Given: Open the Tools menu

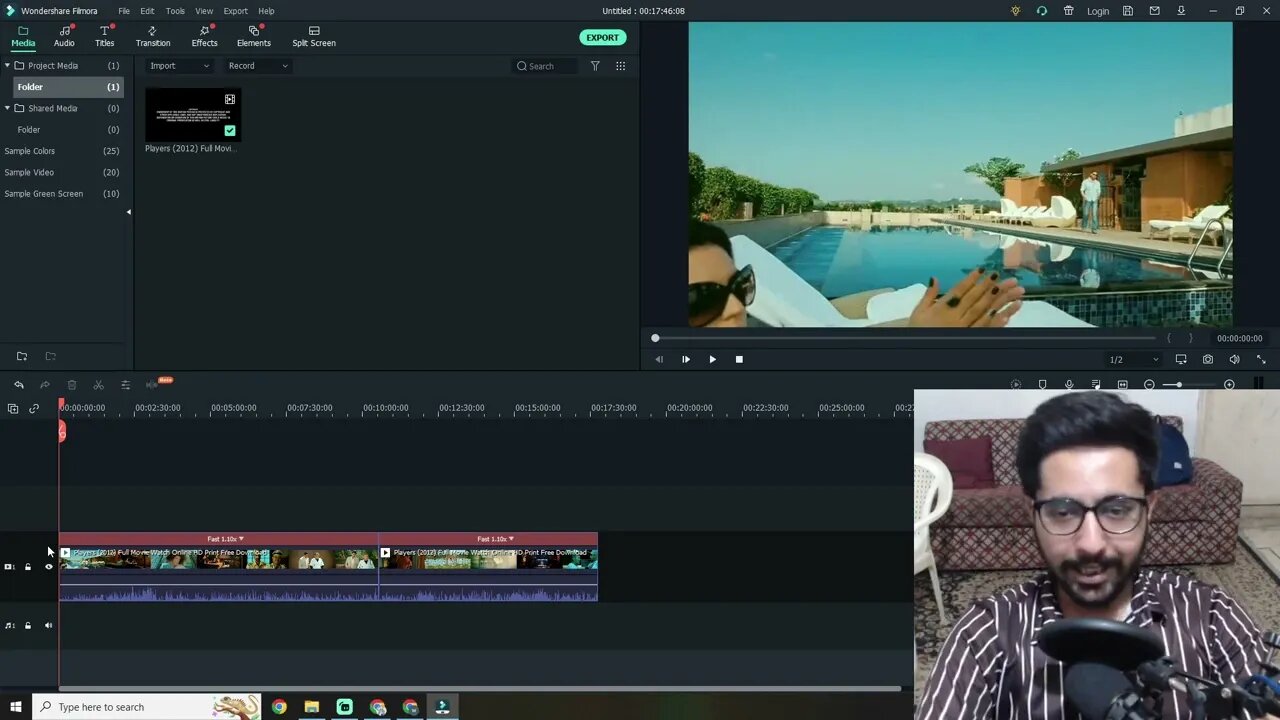Looking at the screenshot, I should 175,11.
